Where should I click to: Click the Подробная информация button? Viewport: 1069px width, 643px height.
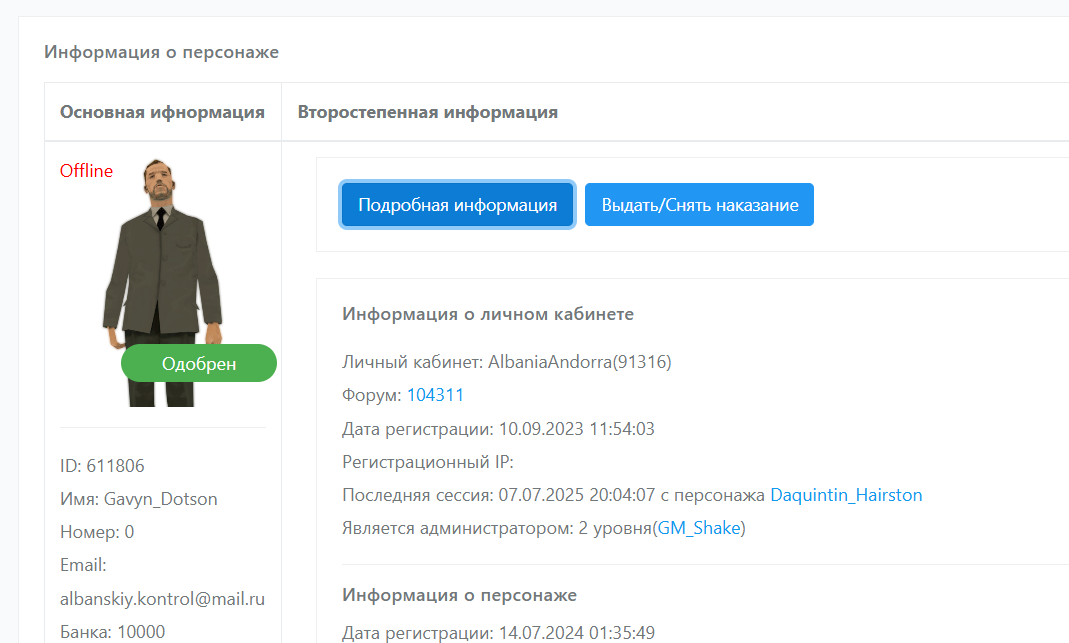(457, 205)
